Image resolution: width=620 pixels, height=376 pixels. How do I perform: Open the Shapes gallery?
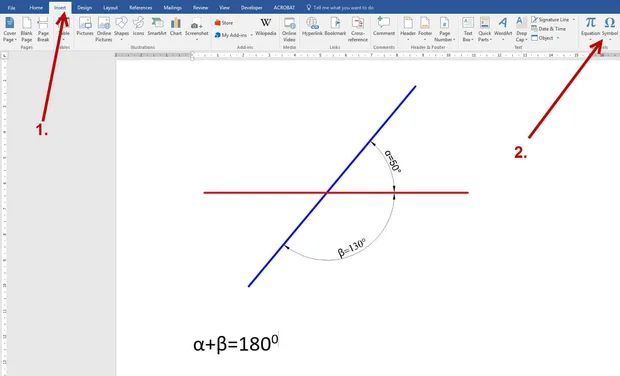click(x=121, y=28)
